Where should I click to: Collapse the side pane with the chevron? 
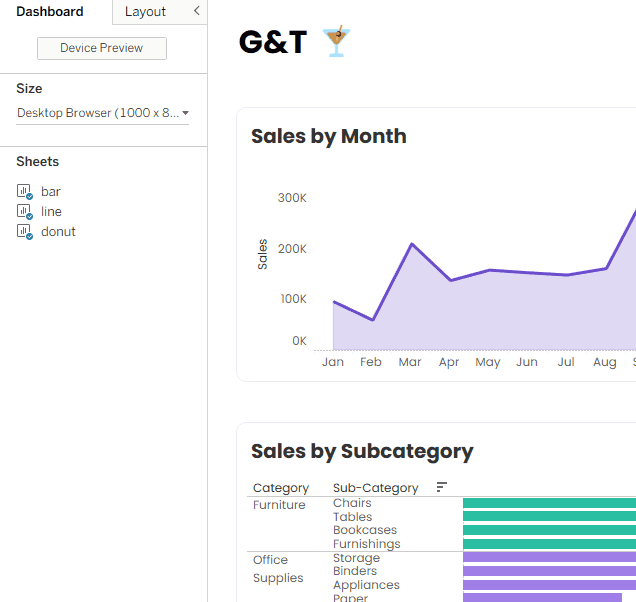(x=197, y=11)
